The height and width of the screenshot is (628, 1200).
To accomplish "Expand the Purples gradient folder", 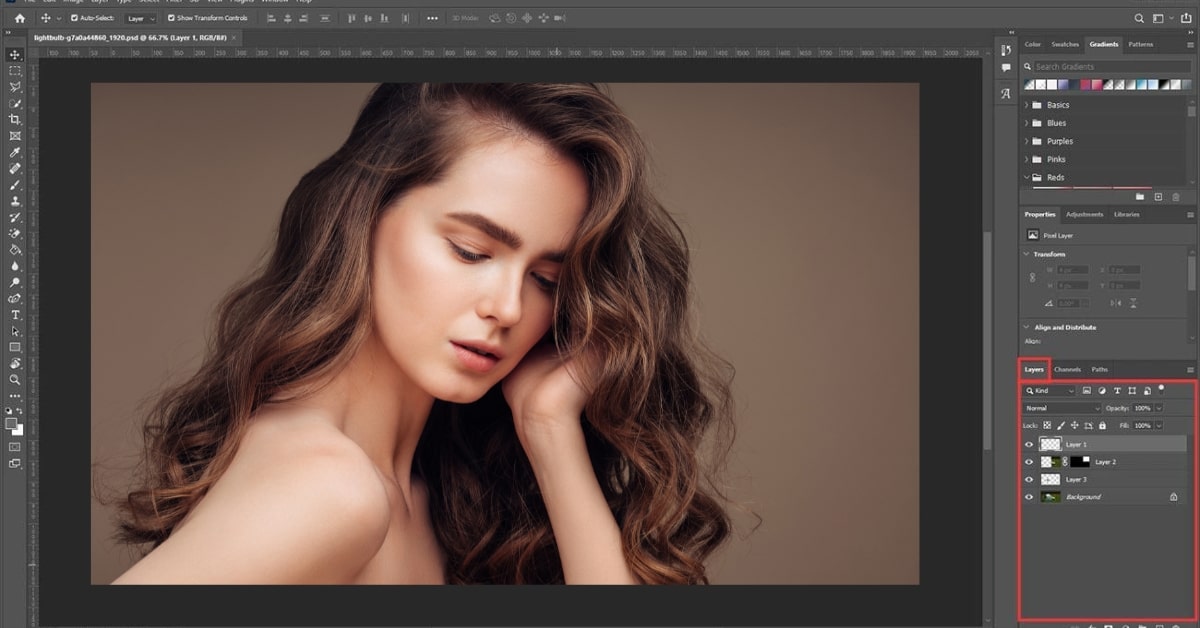I will point(1026,141).
